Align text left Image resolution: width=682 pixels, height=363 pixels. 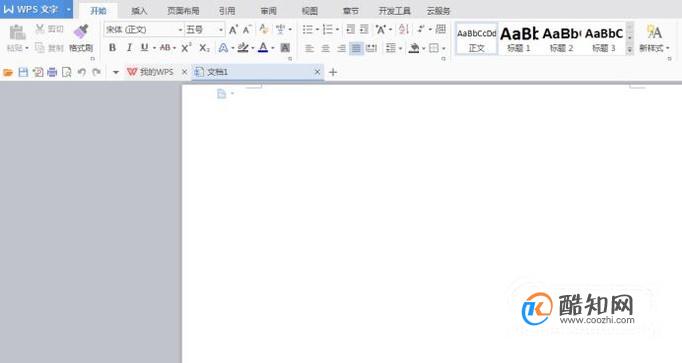[x=309, y=48]
